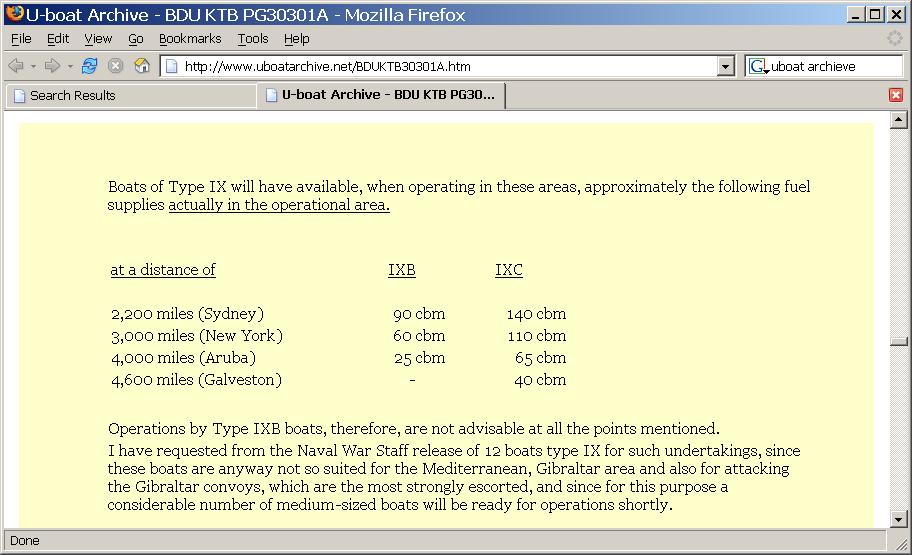Maximize the Firefox window
The height and width of the screenshot is (555, 912).
(875, 14)
